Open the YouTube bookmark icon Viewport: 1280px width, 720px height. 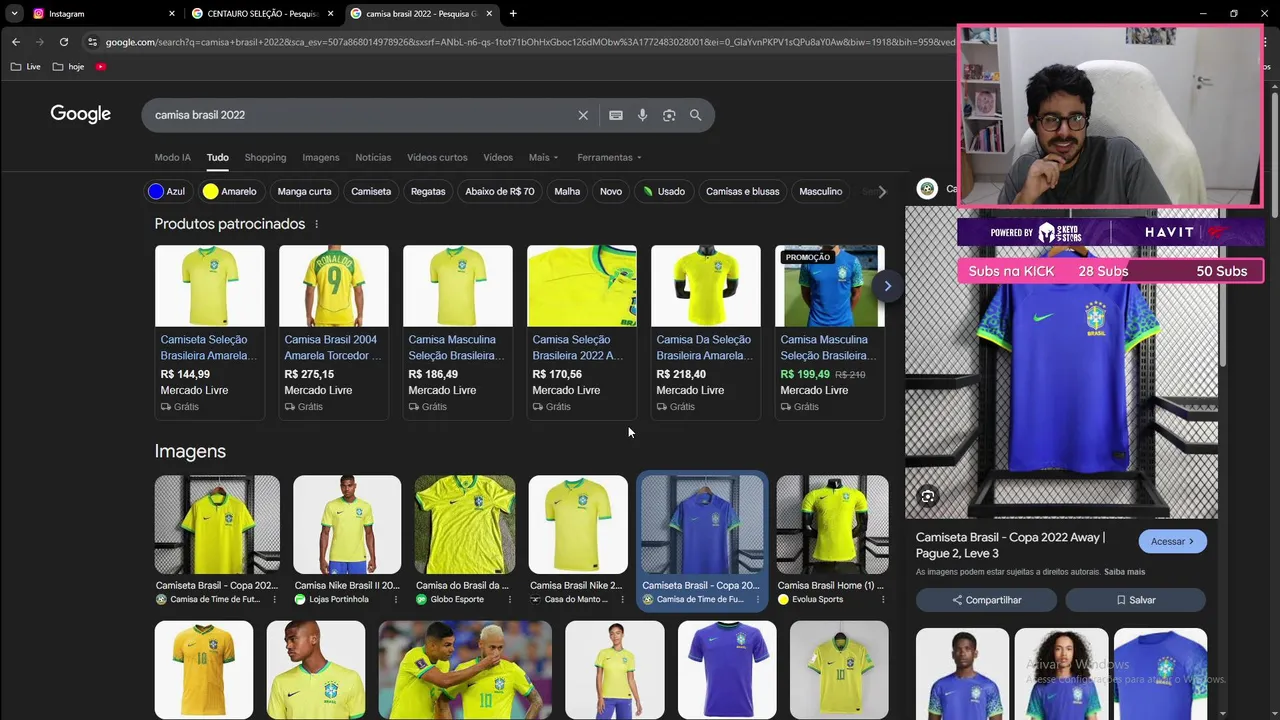point(101,67)
